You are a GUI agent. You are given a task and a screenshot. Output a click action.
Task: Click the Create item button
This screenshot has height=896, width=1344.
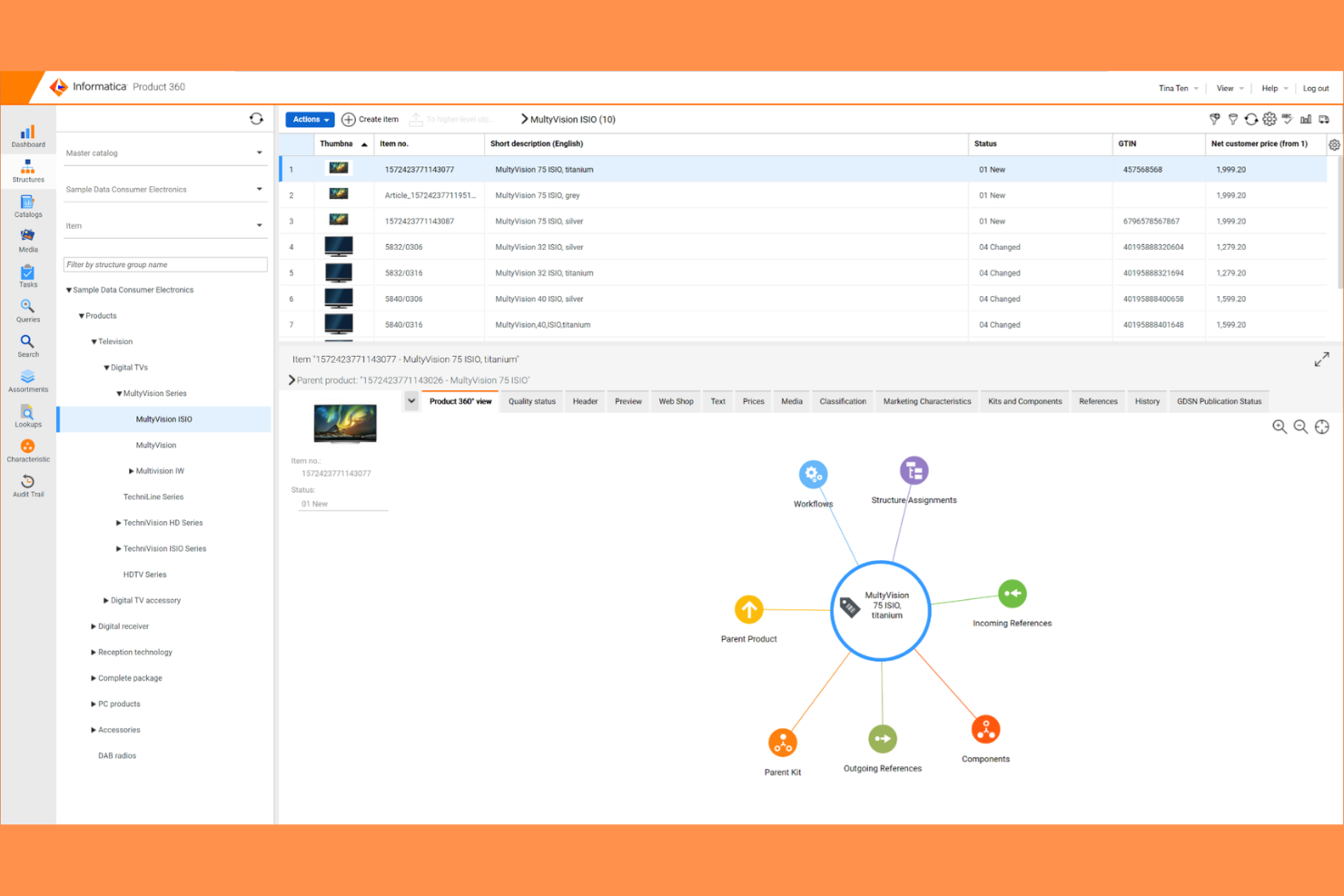pos(370,119)
